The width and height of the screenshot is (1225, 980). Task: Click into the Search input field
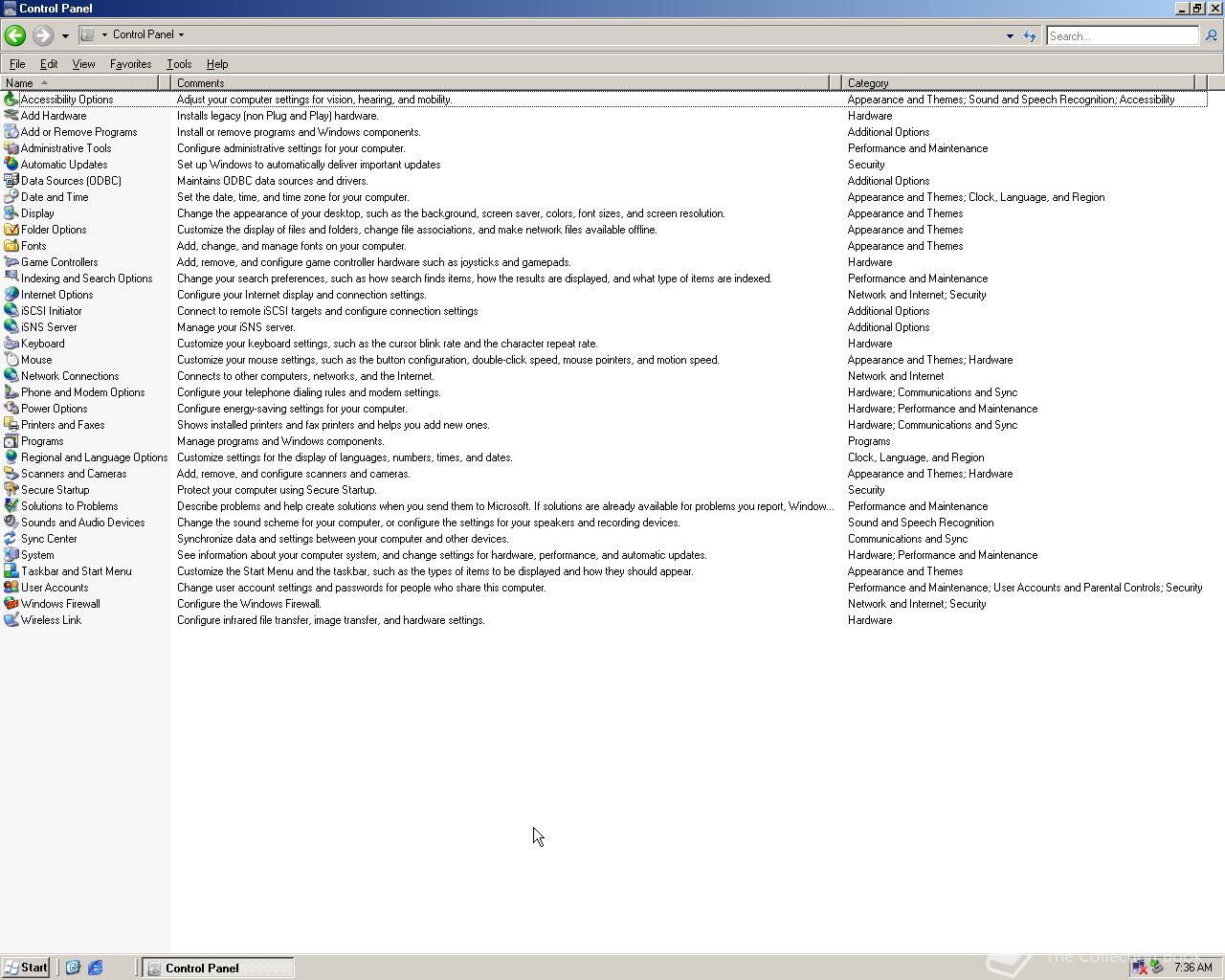[x=1122, y=35]
